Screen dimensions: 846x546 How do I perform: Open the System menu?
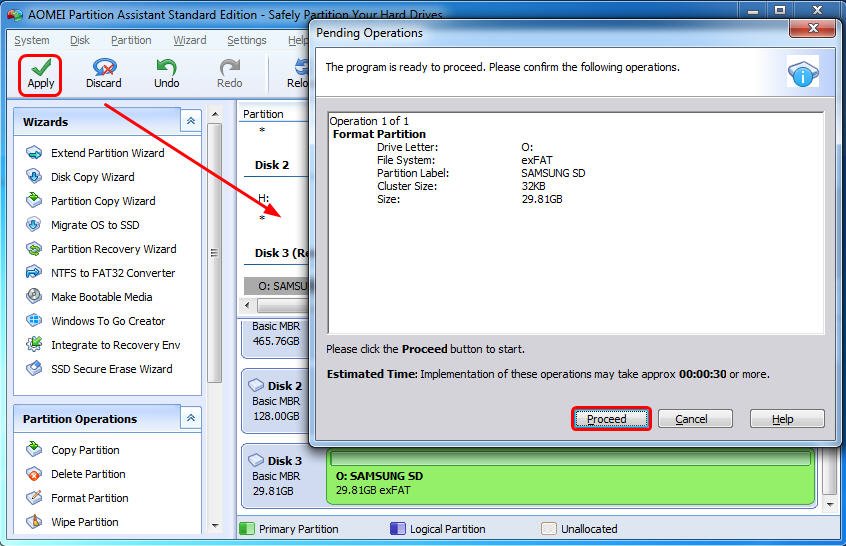pos(32,40)
